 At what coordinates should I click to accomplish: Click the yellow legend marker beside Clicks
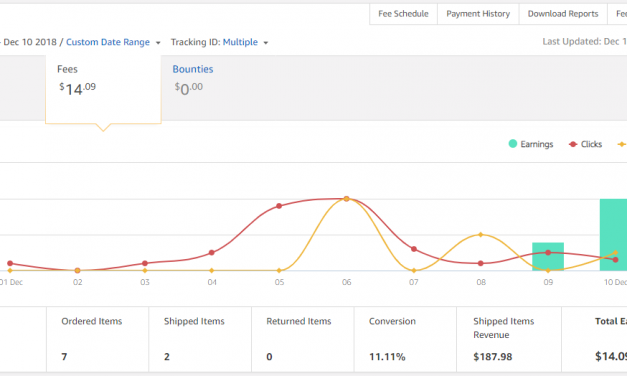point(622,144)
